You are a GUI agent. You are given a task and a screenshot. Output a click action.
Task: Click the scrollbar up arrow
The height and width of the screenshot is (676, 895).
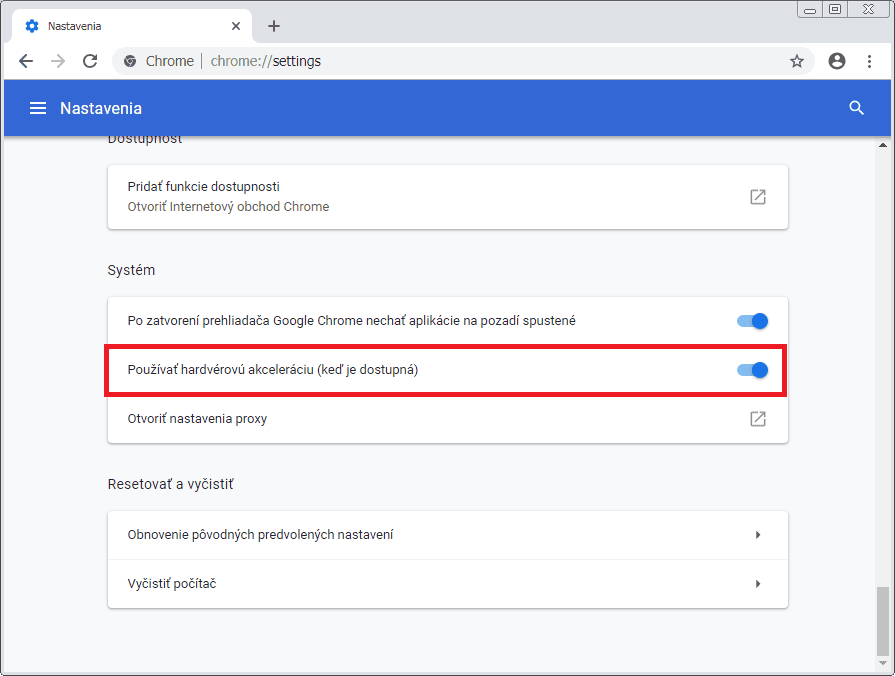(882, 145)
